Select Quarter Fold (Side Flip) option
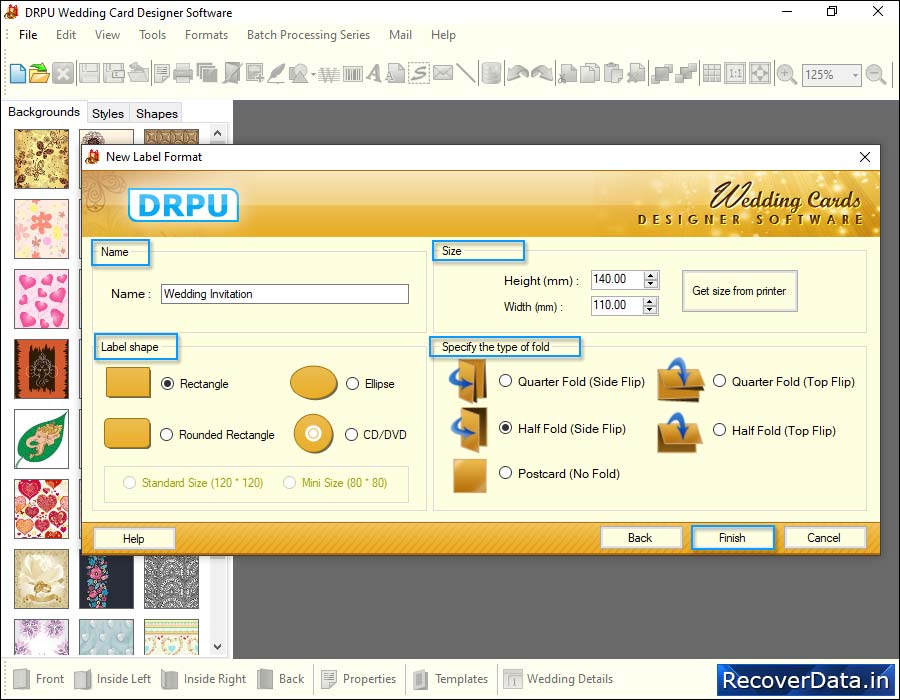The image size is (900, 700). pyautogui.click(x=506, y=381)
